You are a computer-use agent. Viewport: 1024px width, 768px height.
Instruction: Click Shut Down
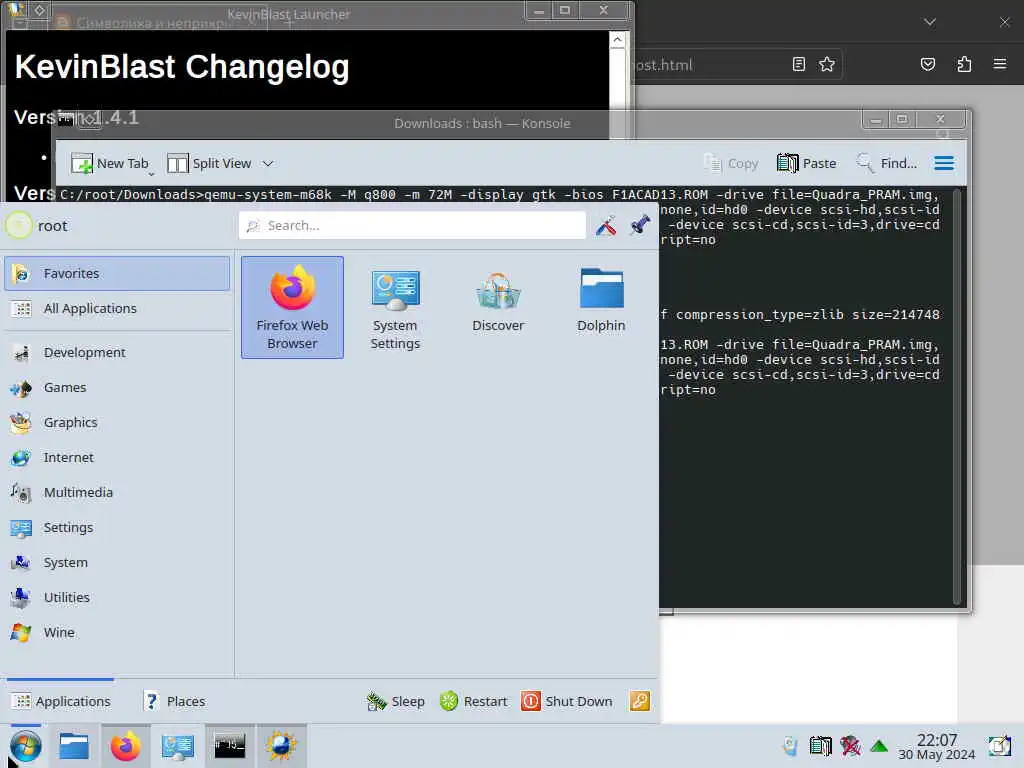tap(567, 701)
